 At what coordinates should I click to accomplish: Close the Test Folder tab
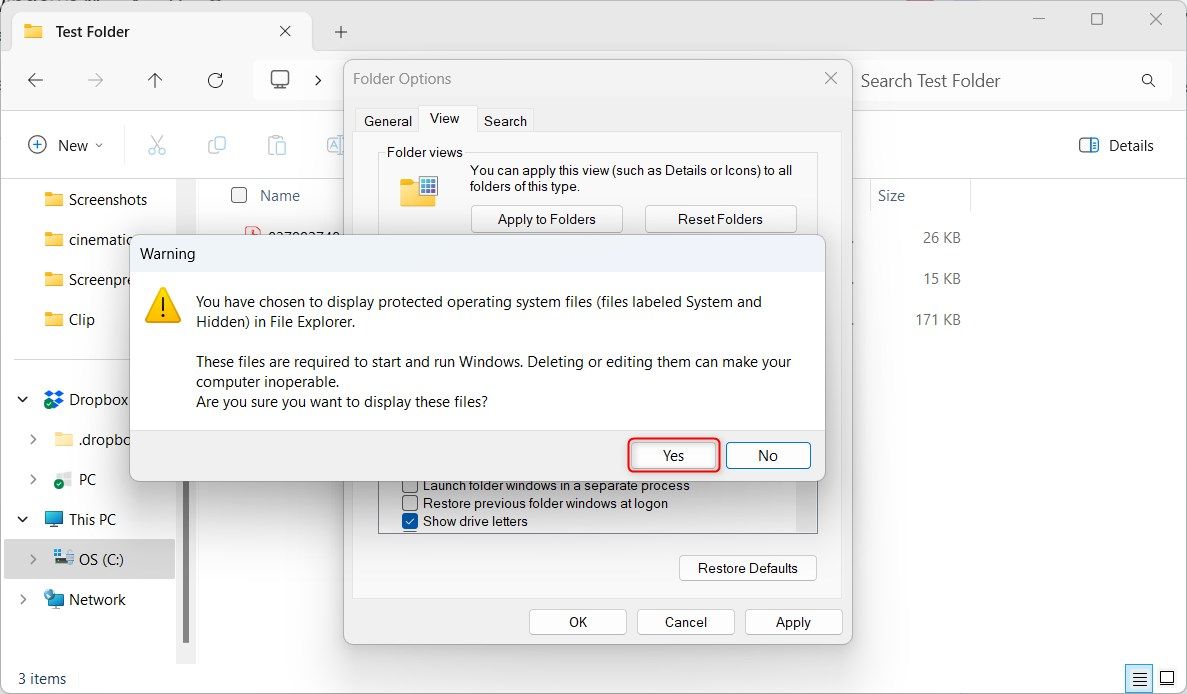285,31
